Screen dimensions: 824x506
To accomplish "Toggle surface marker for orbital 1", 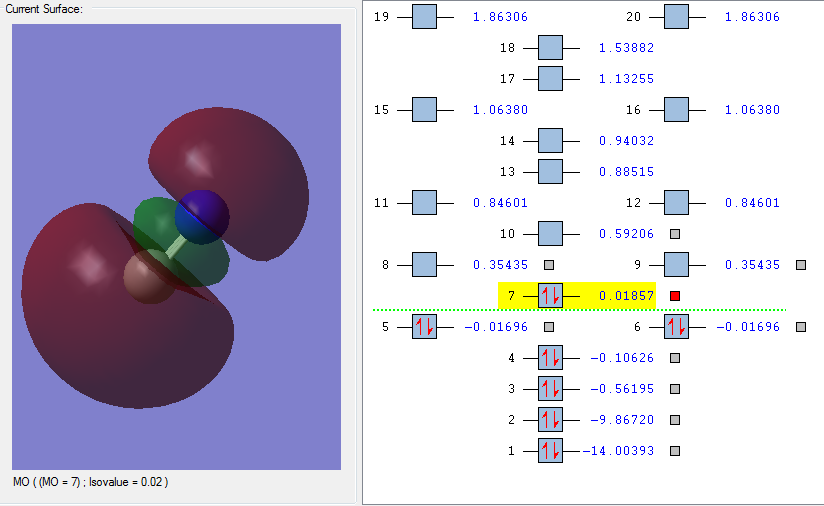I will (675, 451).
